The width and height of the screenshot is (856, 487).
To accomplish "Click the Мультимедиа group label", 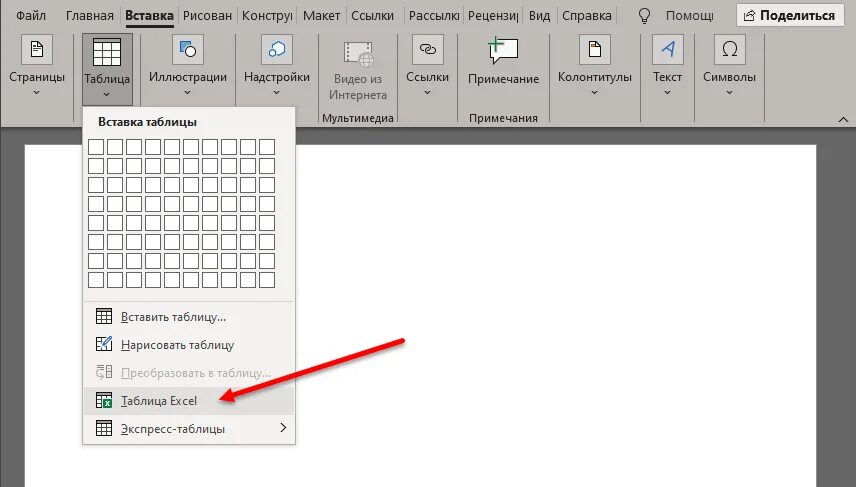I will point(358,118).
